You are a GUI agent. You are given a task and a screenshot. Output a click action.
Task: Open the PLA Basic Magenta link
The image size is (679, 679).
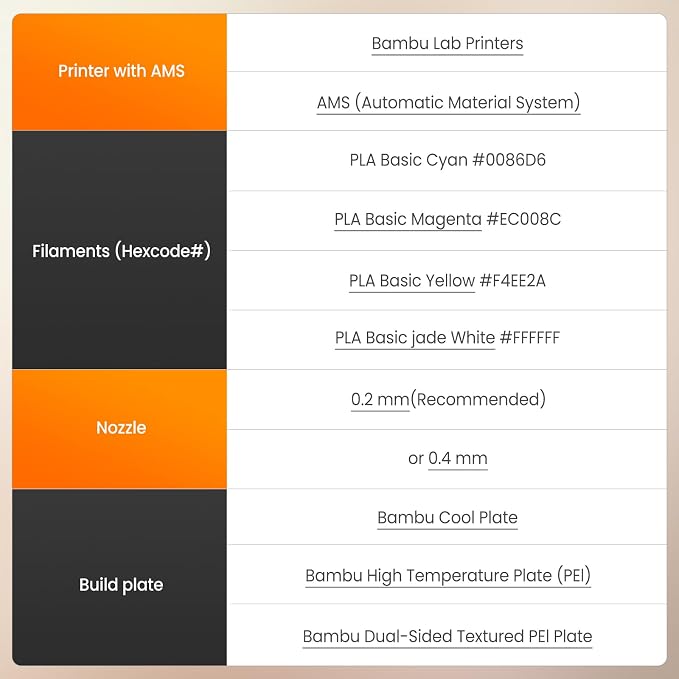coord(408,219)
